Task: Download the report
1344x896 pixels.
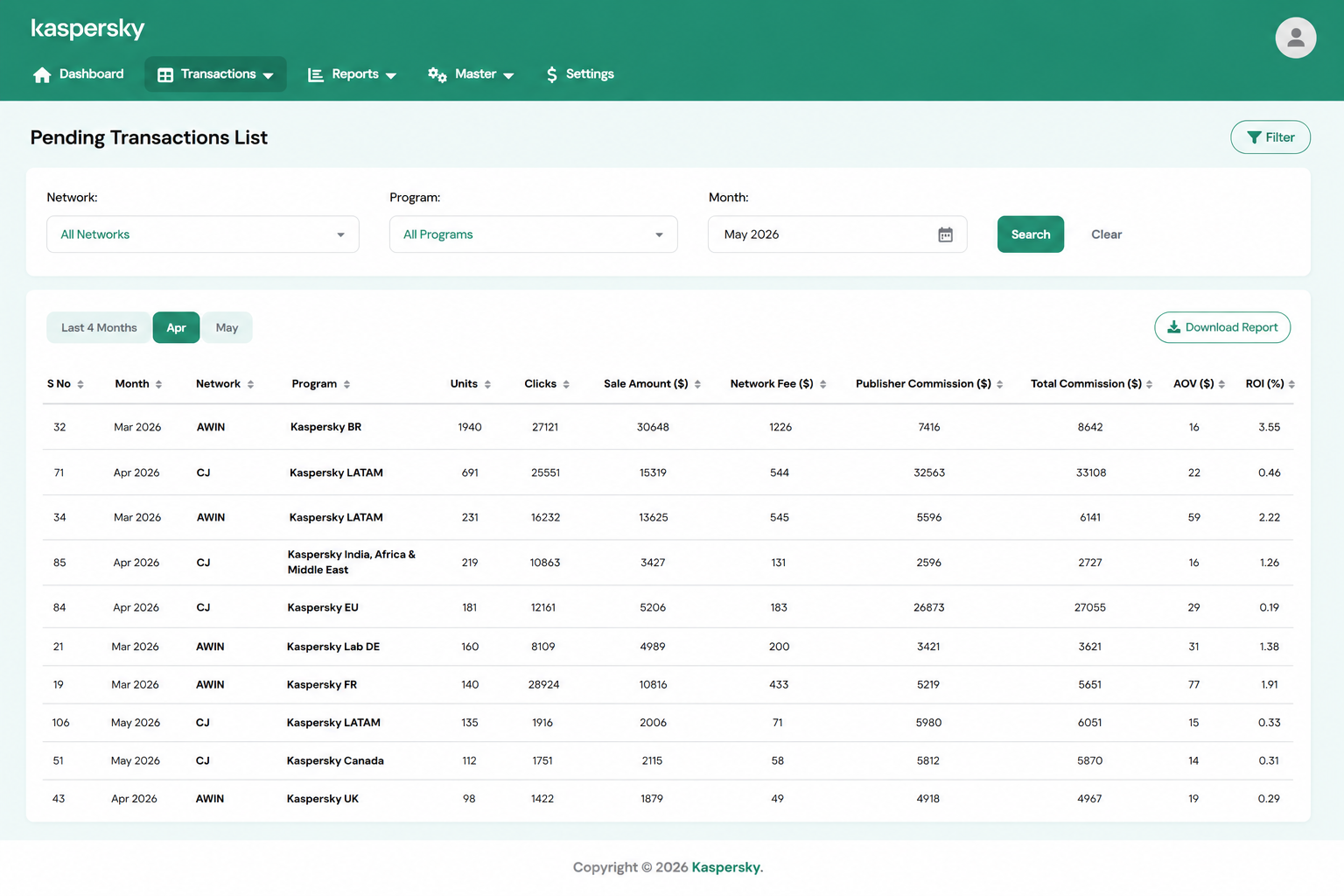Action: [1222, 327]
